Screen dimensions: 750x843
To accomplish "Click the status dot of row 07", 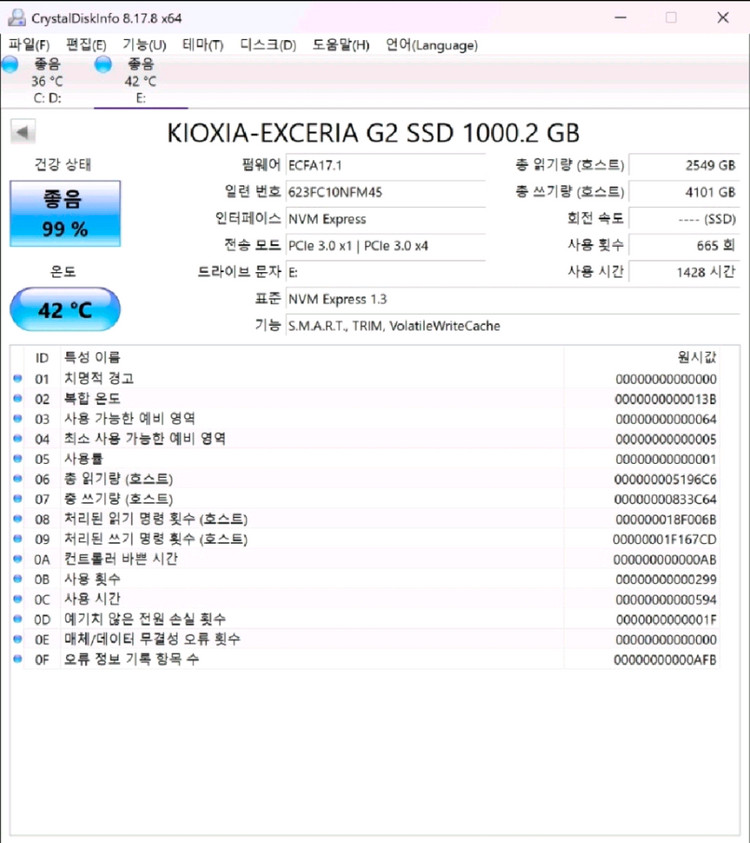I will [x=18, y=498].
